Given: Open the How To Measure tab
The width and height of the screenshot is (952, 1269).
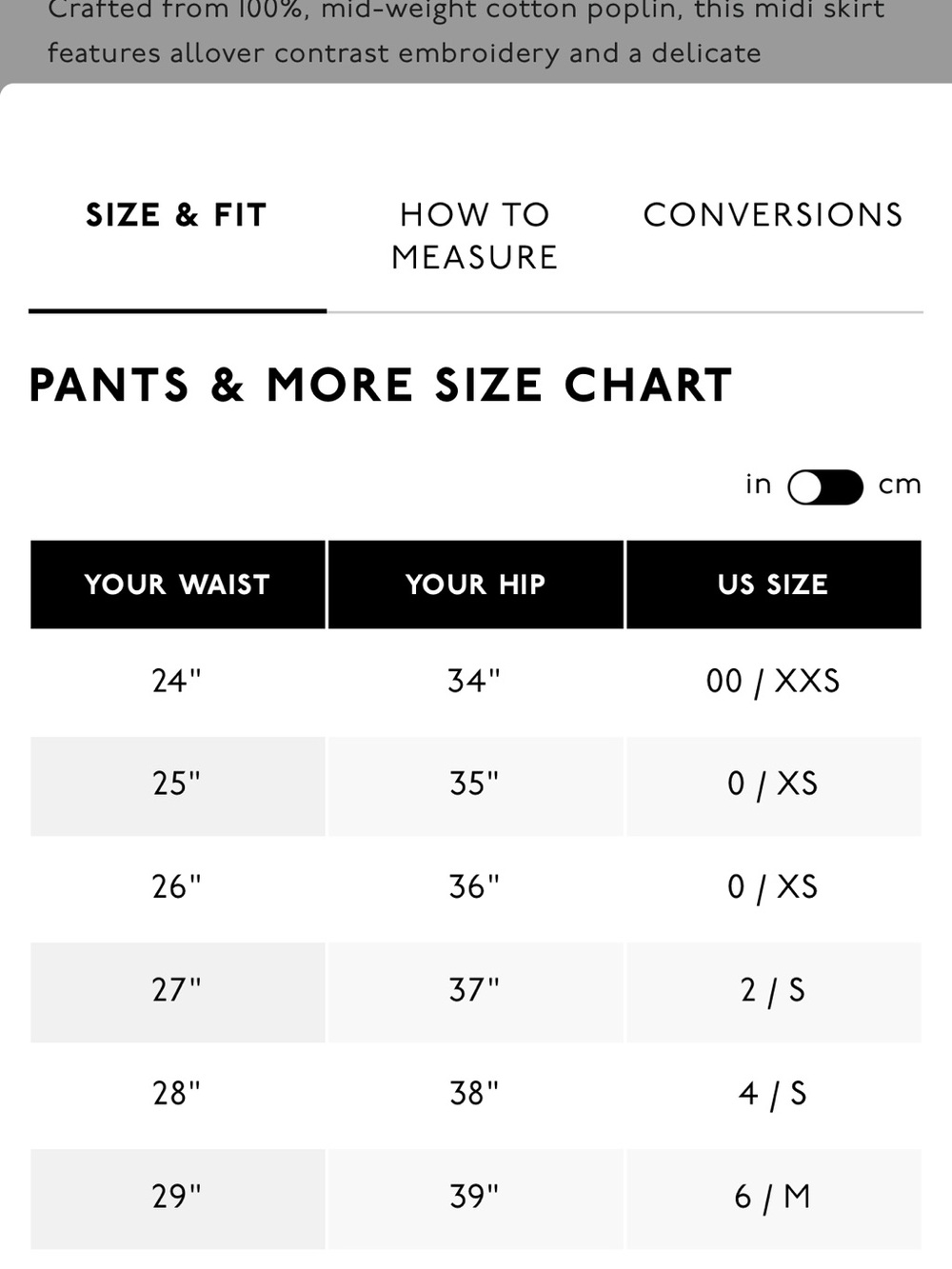Looking at the screenshot, I should click(x=474, y=235).
